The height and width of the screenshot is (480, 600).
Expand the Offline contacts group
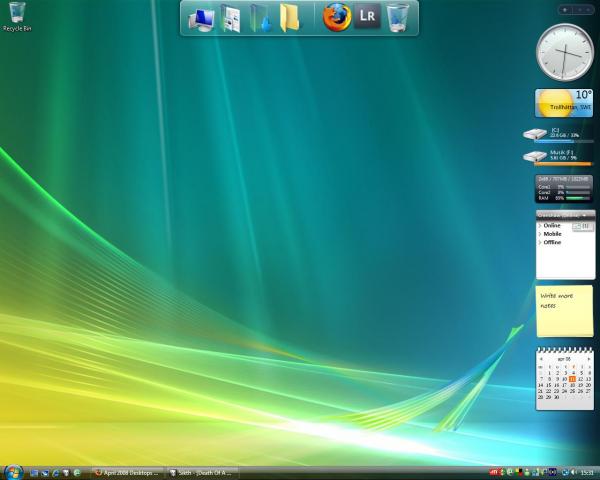tap(540, 242)
